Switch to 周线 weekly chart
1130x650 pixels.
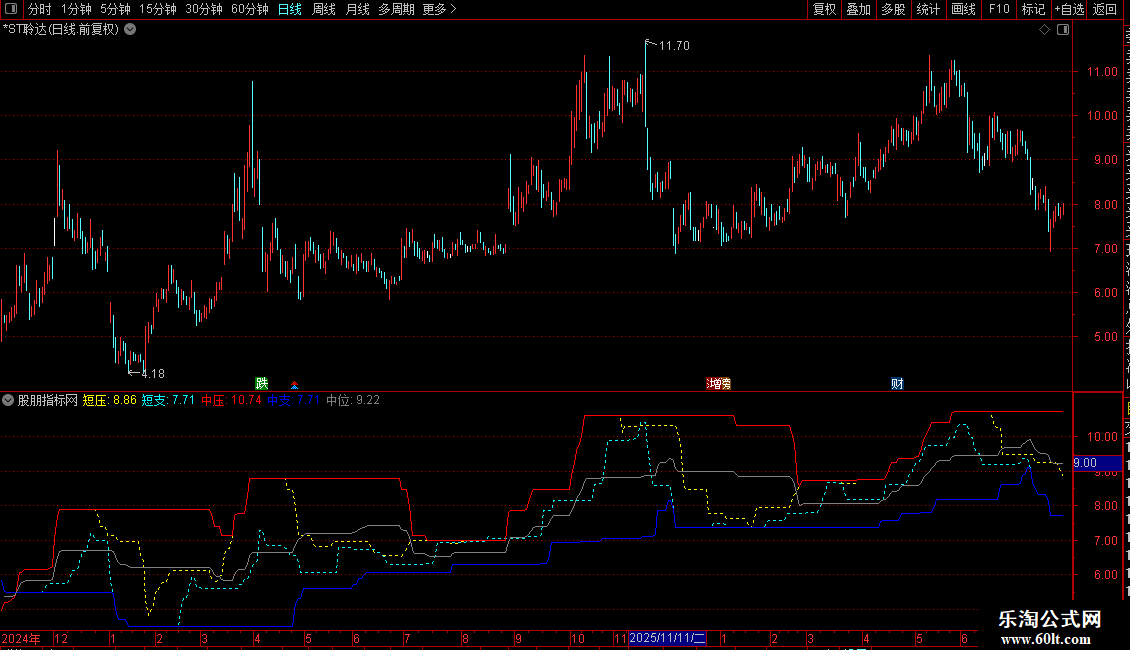(324, 9)
